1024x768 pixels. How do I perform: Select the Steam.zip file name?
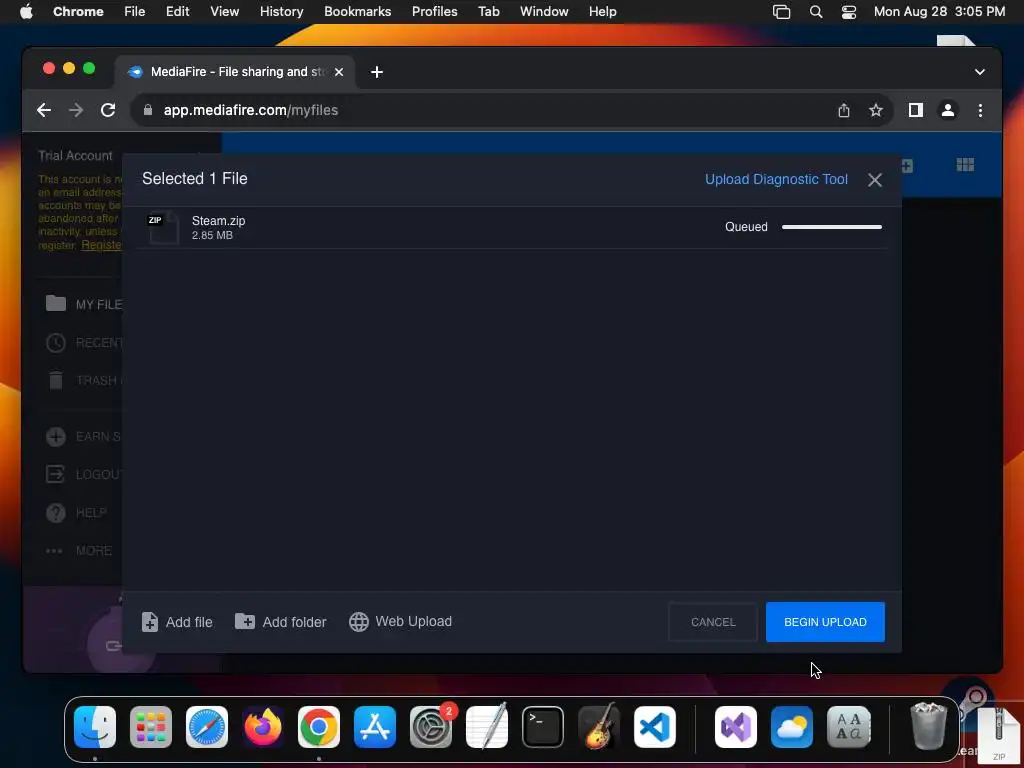click(219, 221)
